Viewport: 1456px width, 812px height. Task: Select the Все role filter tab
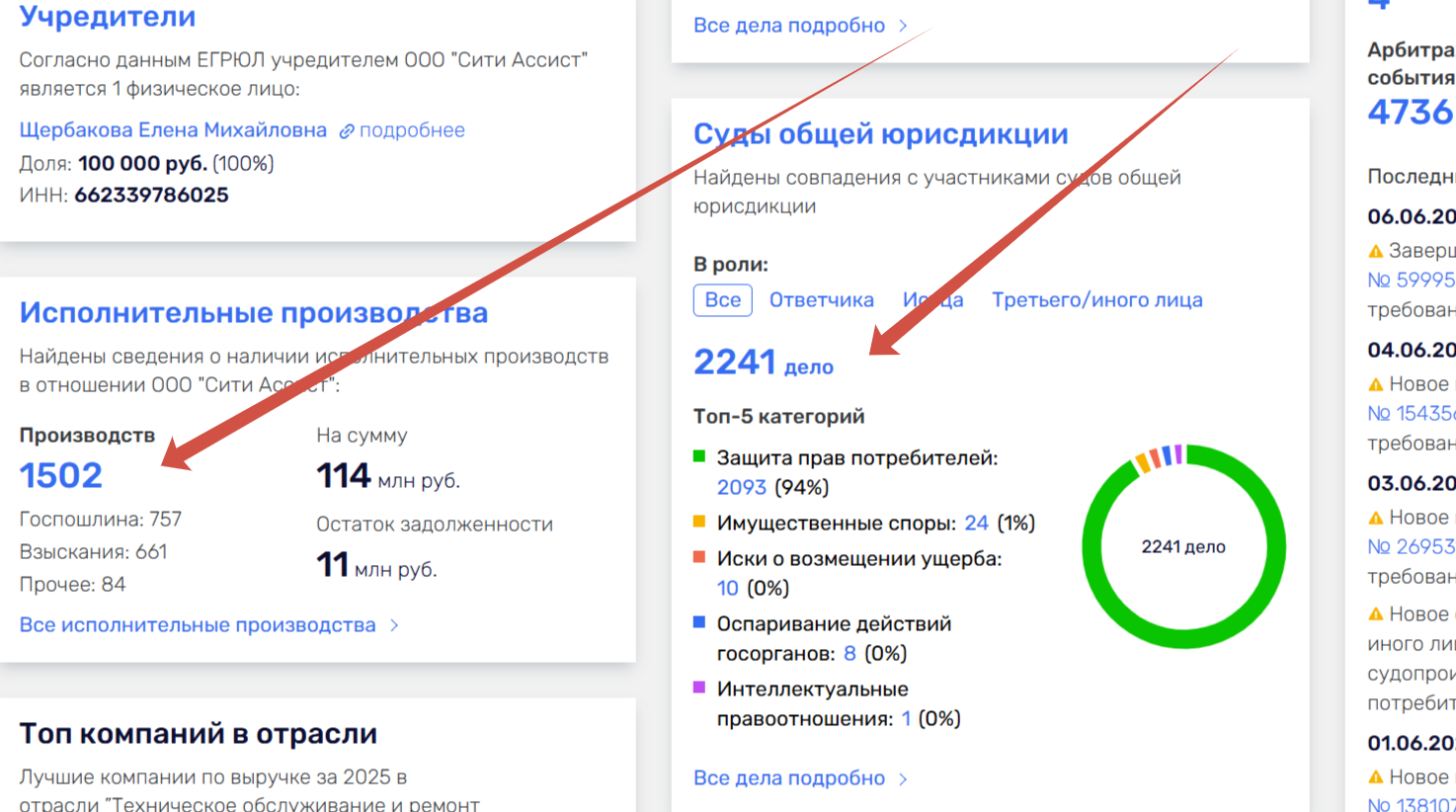click(722, 300)
